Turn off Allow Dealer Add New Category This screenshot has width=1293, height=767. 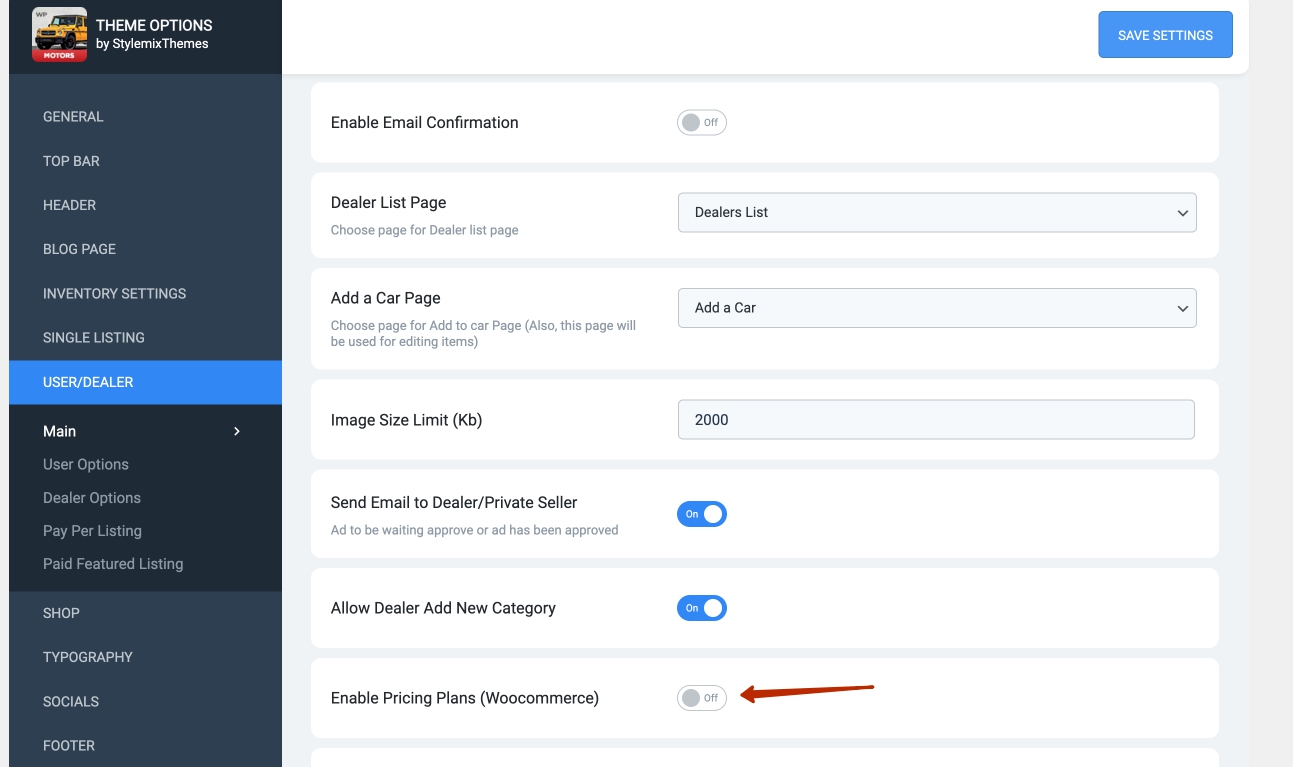click(x=701, y=608)
